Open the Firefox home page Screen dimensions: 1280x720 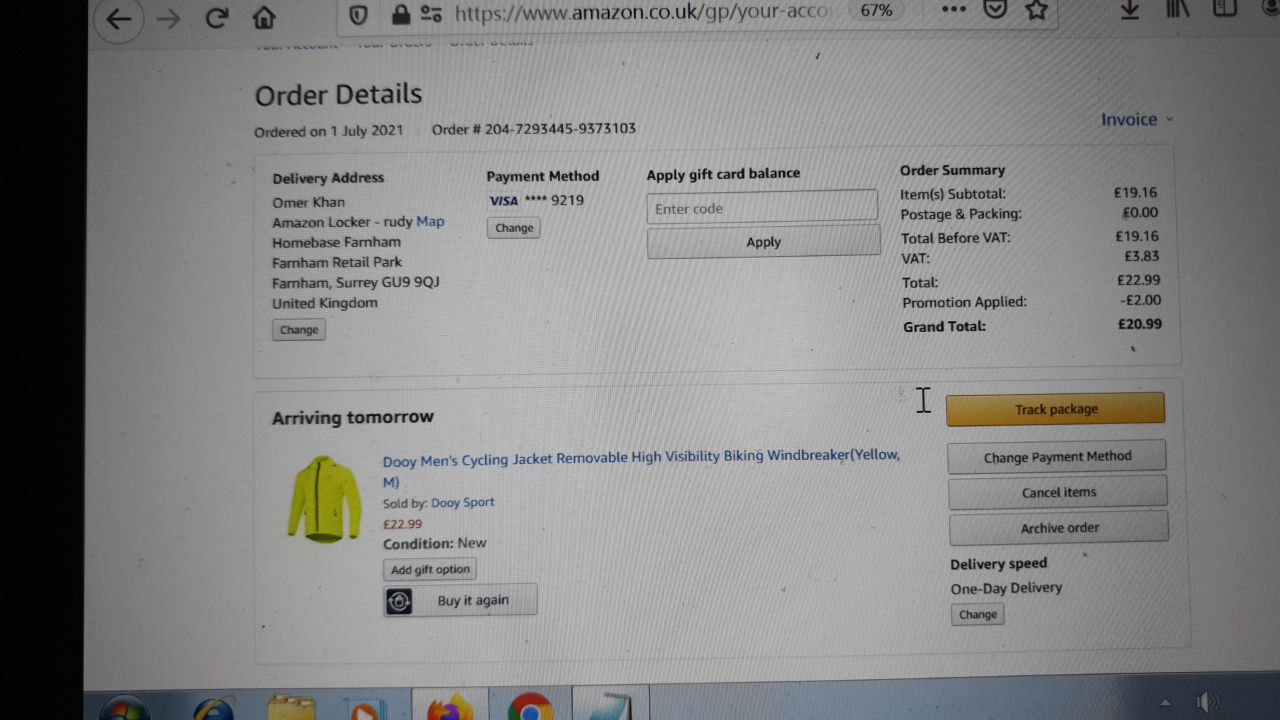point(264,18)
